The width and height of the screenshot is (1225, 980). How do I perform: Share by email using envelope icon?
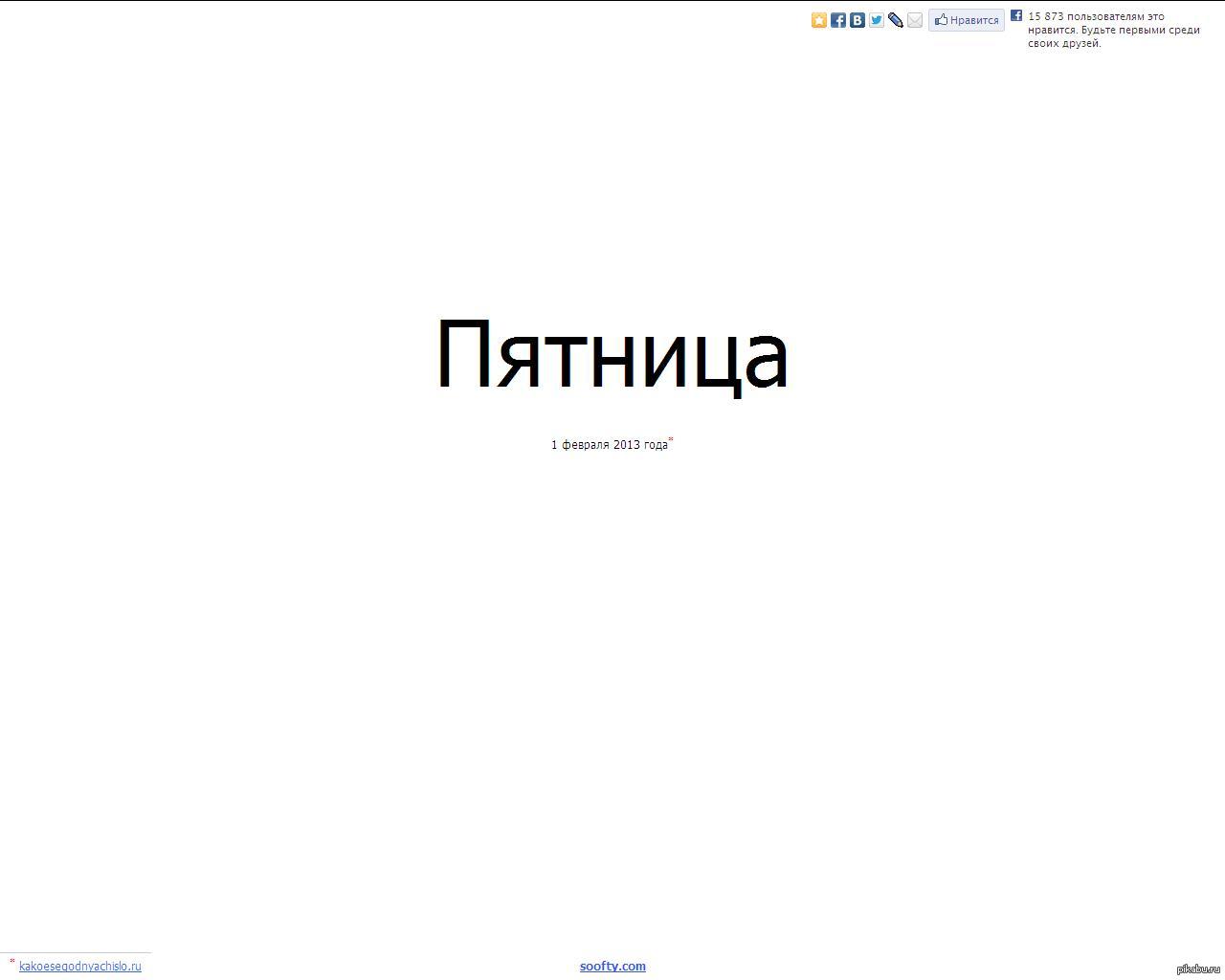coord(915,20)
